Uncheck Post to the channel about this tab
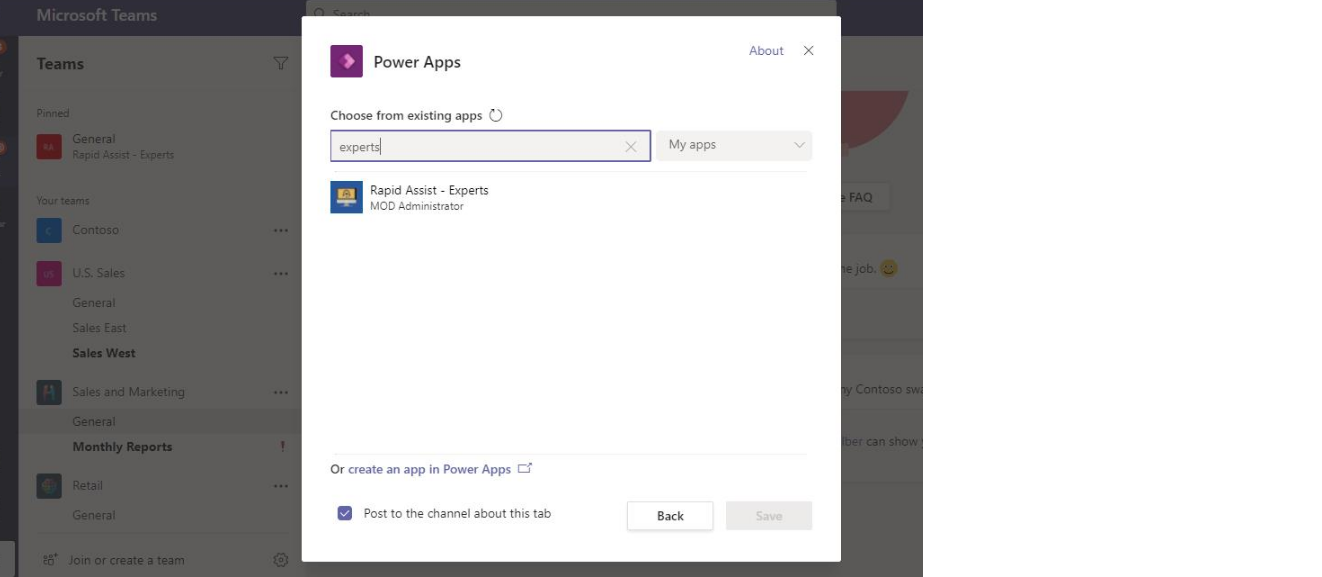The width and height of the screenshot is (1322, 577). click(x=345, y=513)
